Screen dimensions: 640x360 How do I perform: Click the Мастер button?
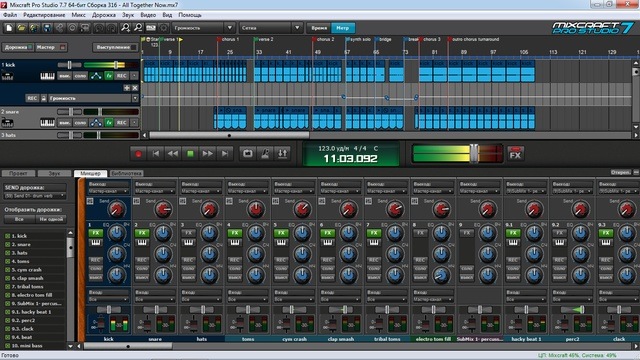(x=51, y=47)
